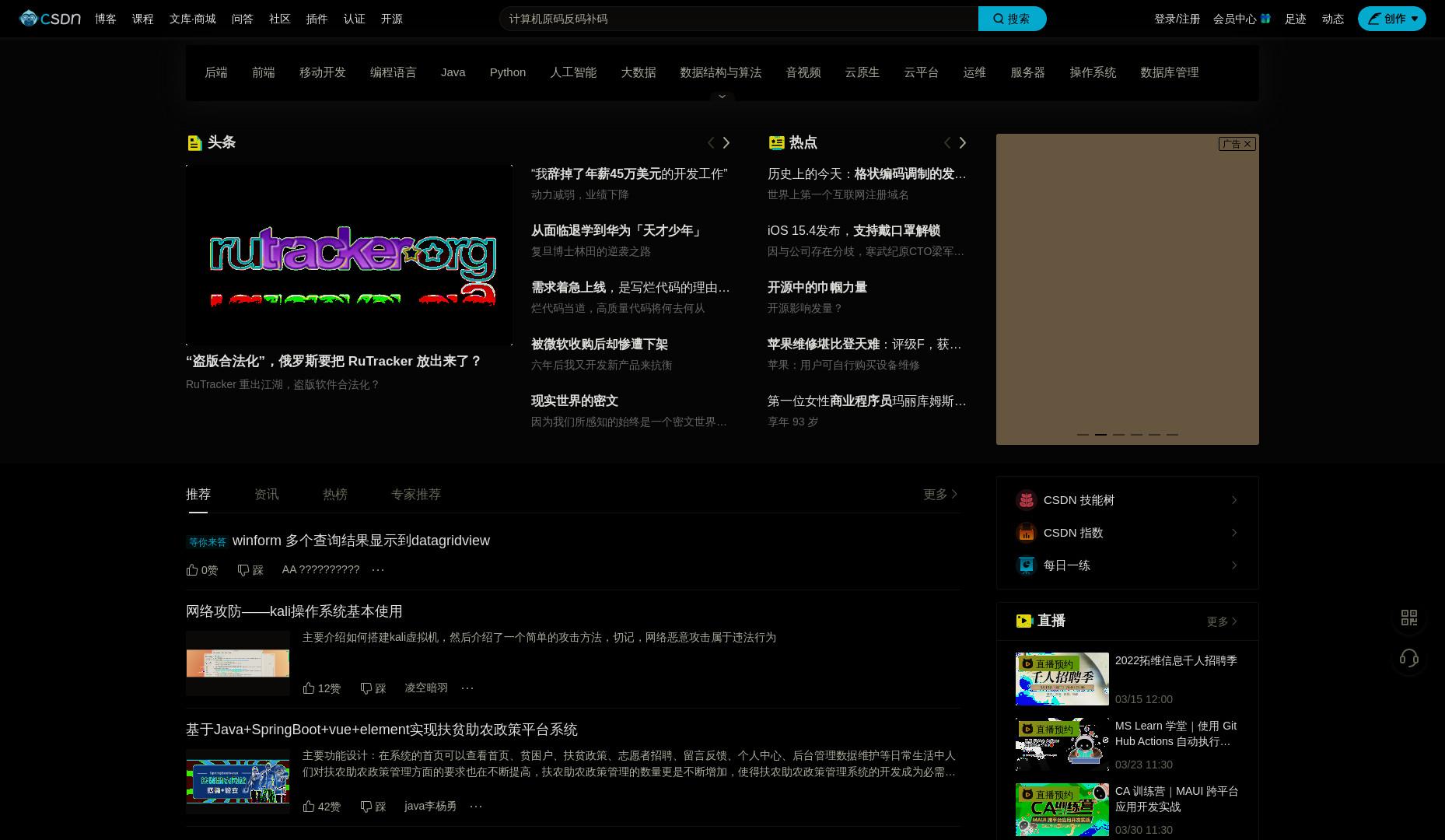Open author java李杨勇 profile
Screen dimensions: 1445x840
pos(431,807)
